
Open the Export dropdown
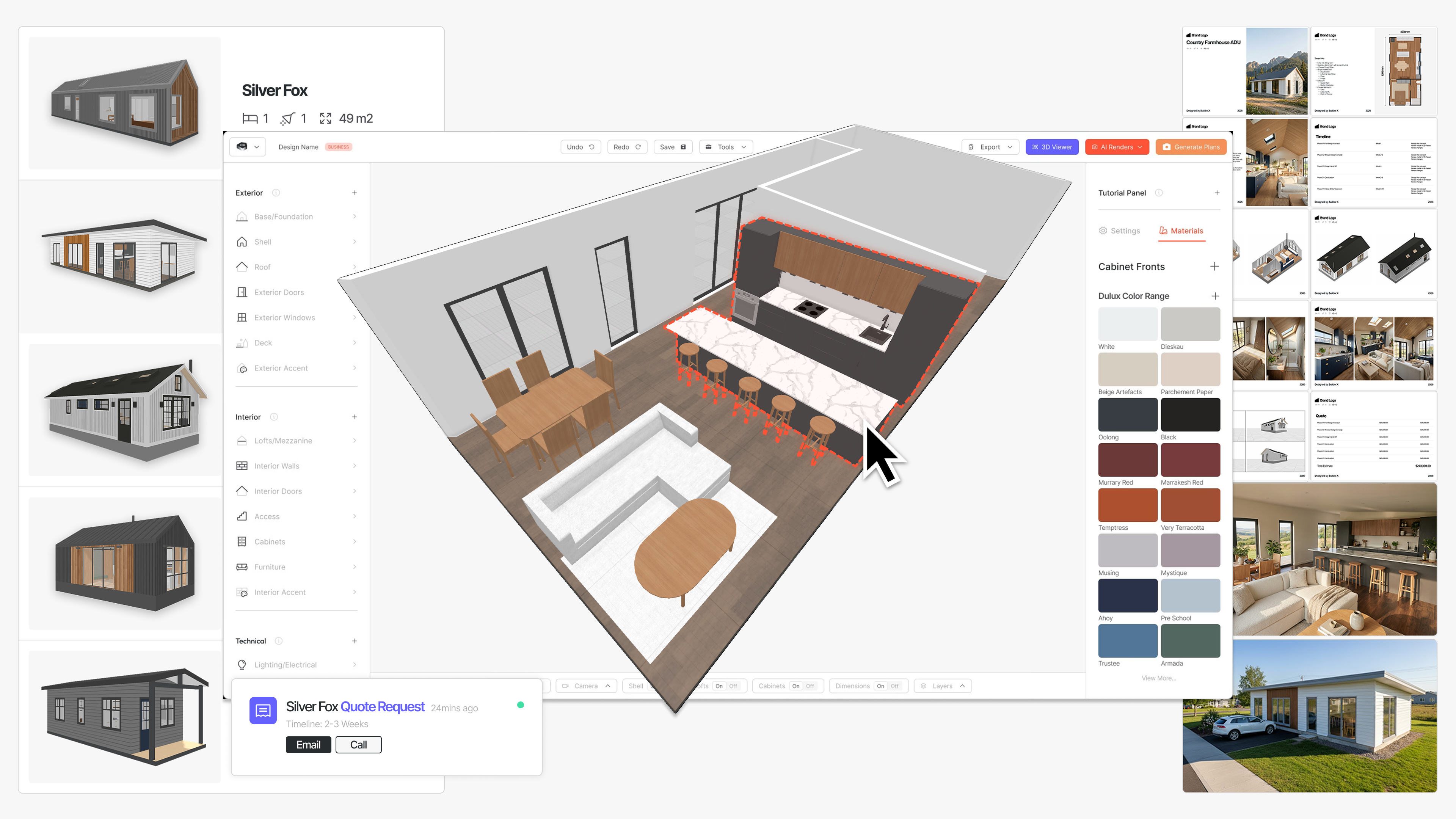(x=990, y=147)
